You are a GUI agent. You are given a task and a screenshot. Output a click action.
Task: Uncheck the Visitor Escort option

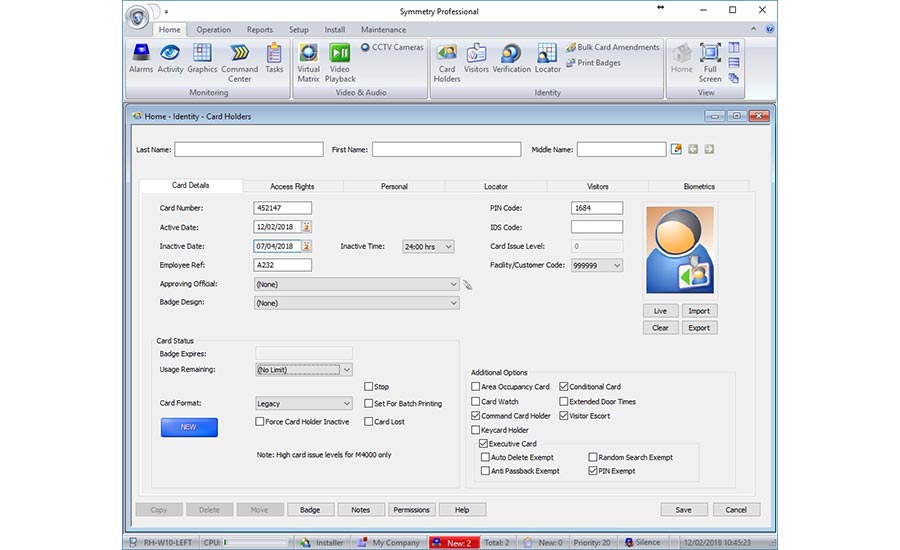[x=564, y=416]
